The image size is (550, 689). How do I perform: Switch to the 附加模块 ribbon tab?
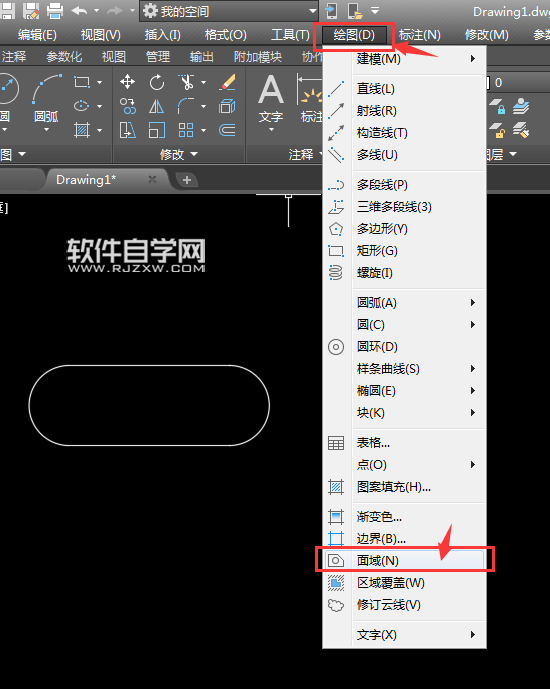pos(258,57)
